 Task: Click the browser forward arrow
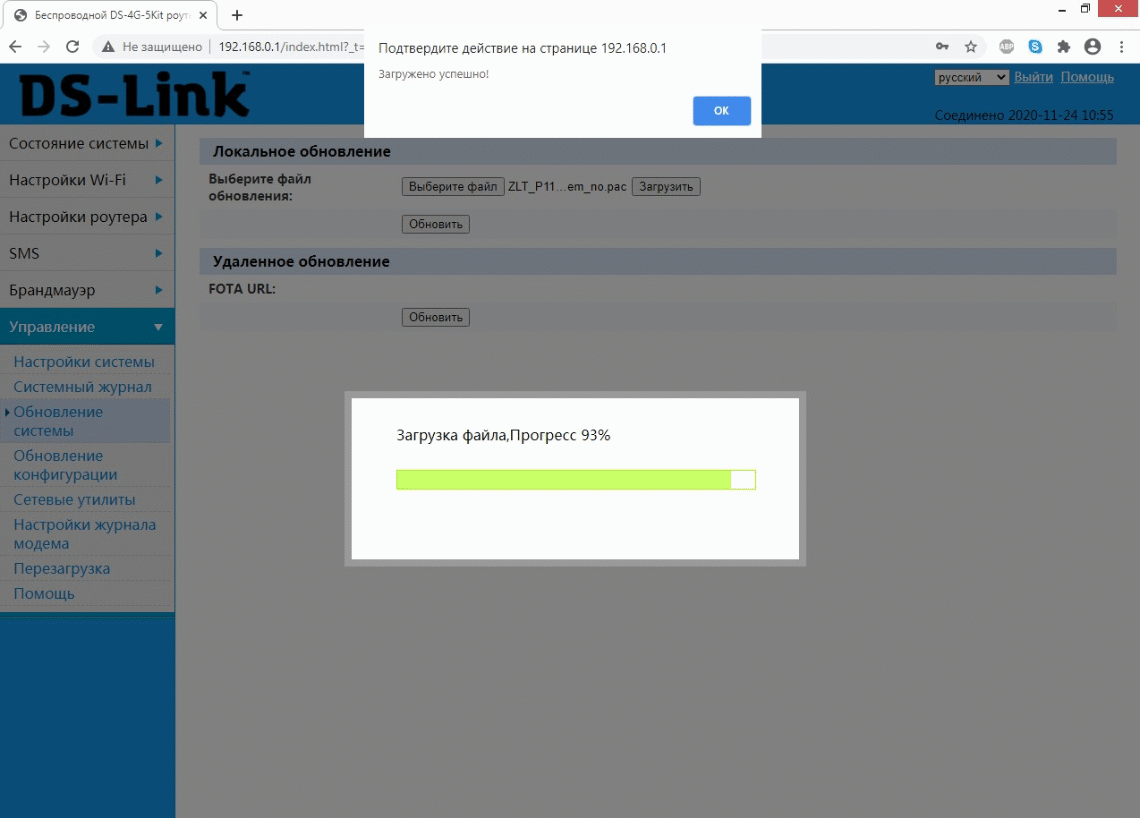click(x=44, y=47)
